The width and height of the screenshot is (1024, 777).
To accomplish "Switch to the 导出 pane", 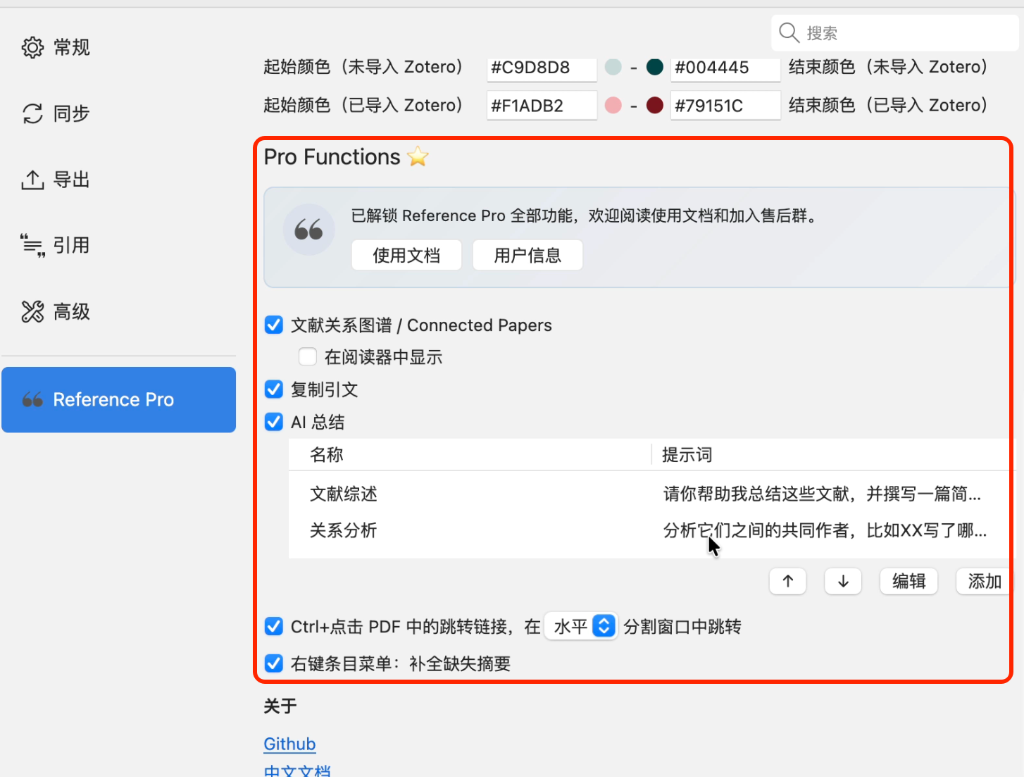I will pos(119,180).
